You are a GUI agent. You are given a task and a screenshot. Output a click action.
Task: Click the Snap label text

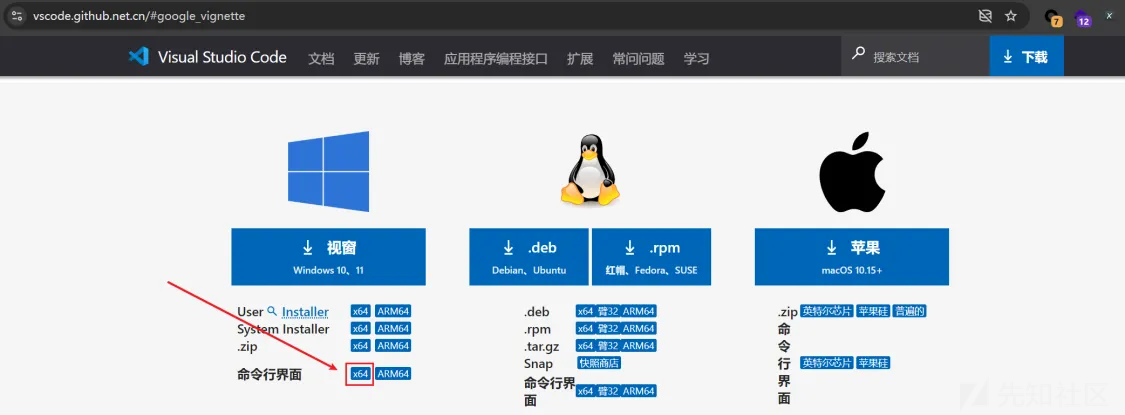[x=538, y=363]
